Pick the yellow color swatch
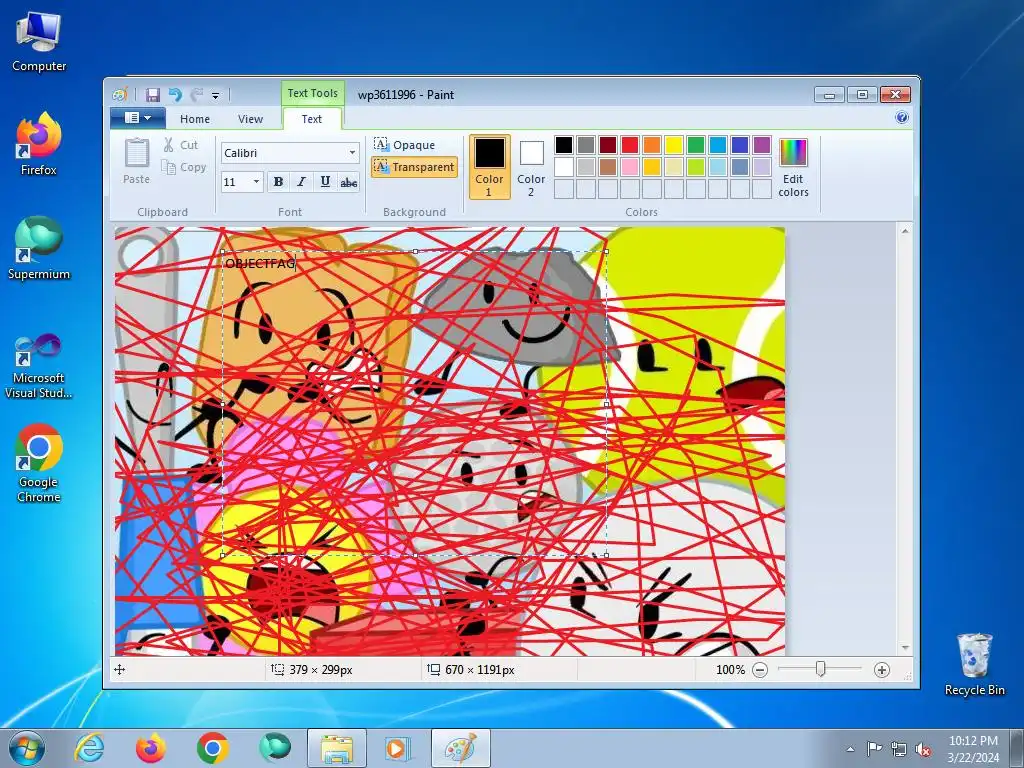Screen dimensions: 1024x768 [674, 144]
